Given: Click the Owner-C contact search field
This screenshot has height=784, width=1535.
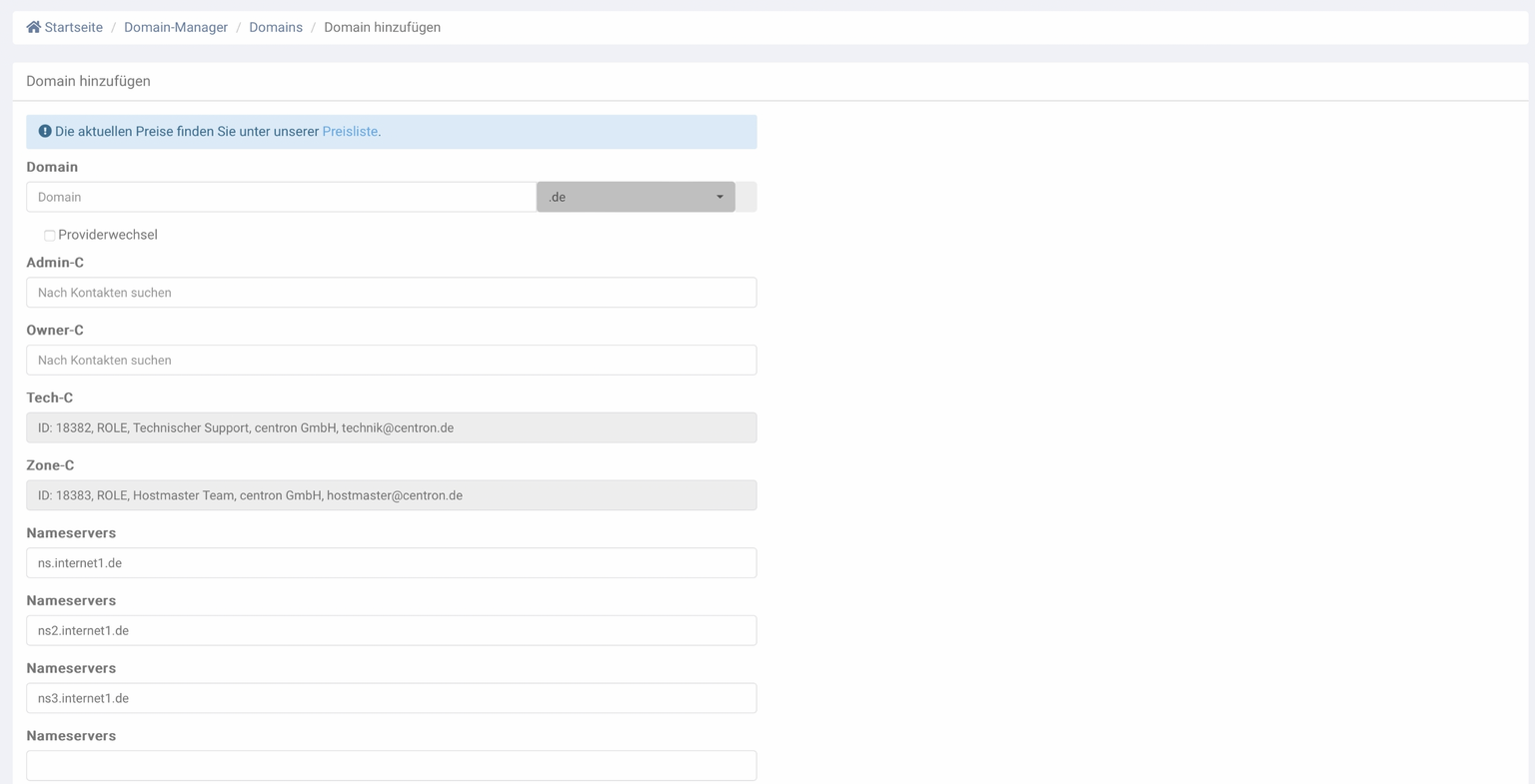Looking at the screenshot, I should tap(391, 361).
